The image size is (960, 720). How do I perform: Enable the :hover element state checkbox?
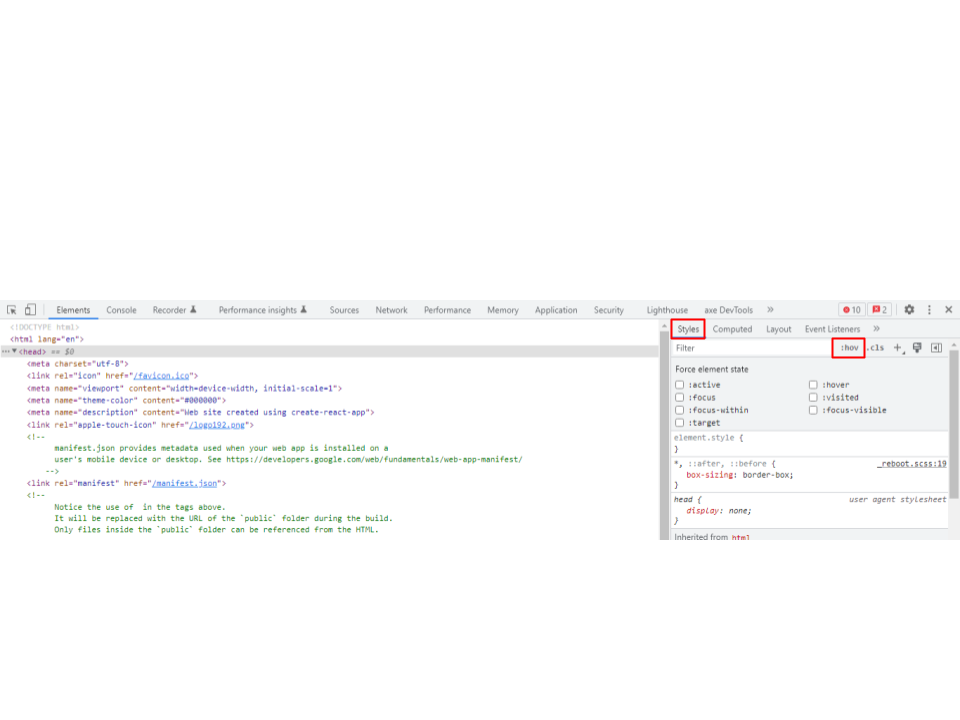813,384
